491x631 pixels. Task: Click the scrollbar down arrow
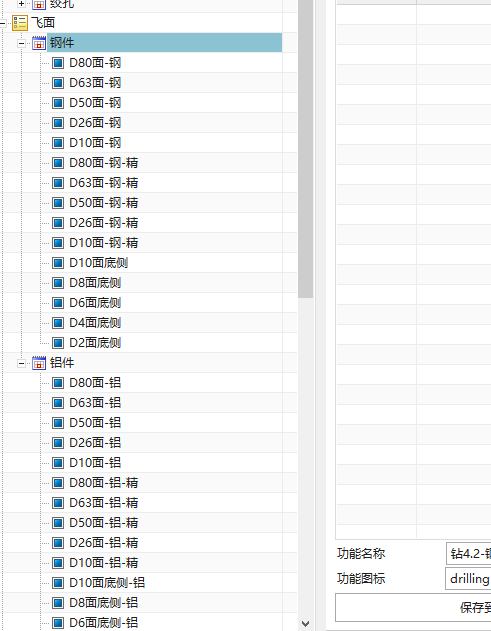[305, 624]
